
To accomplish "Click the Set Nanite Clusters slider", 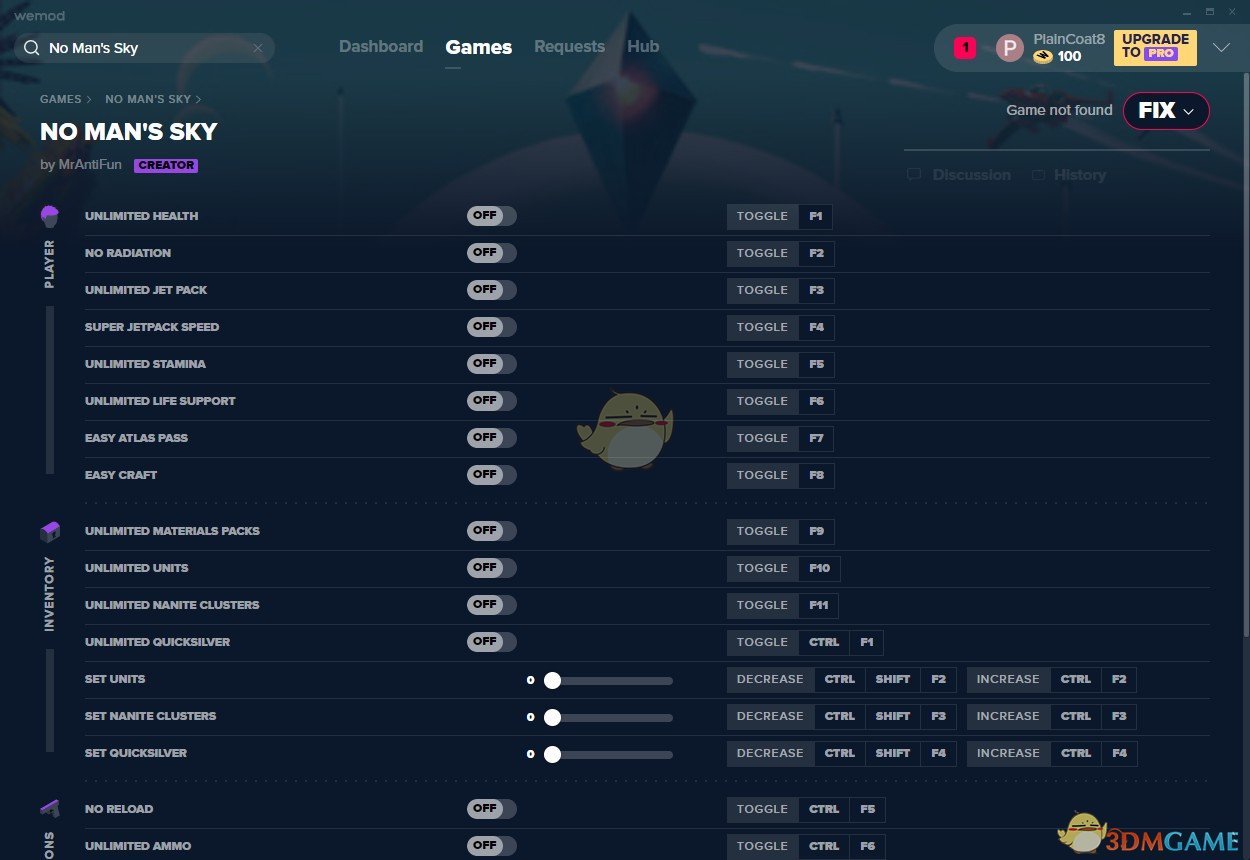I will pos(608,717).
